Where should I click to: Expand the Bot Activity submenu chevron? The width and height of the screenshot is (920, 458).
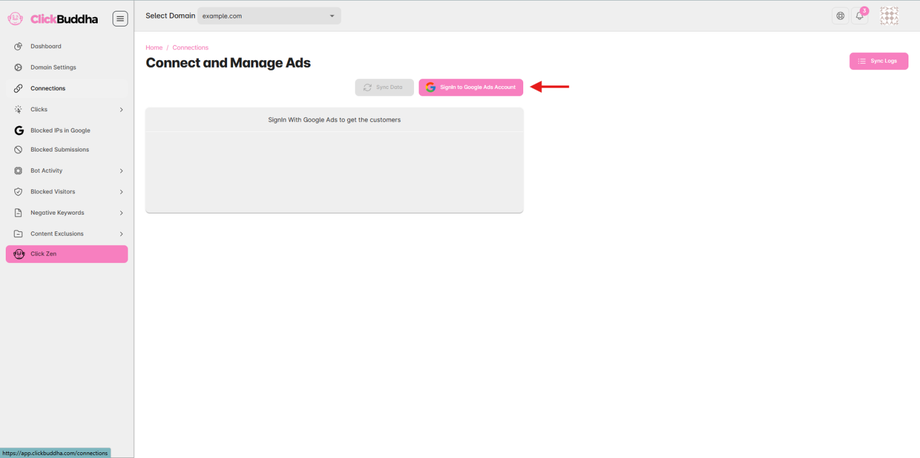[121, 171]
